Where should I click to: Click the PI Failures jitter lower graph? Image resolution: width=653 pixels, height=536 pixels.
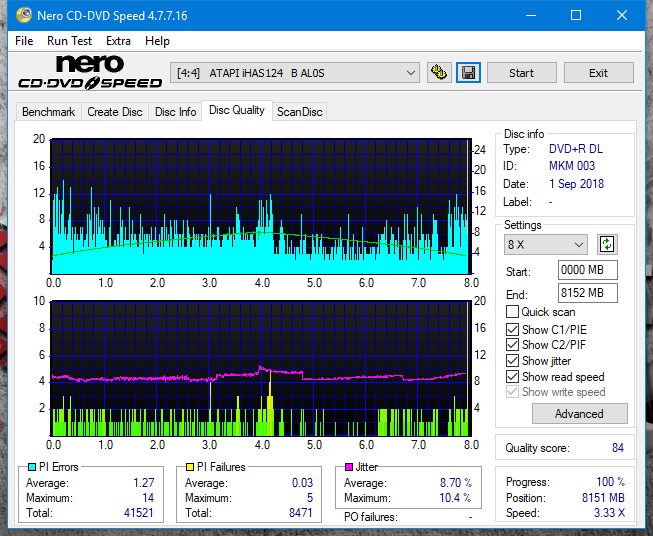tap(261, 368)
